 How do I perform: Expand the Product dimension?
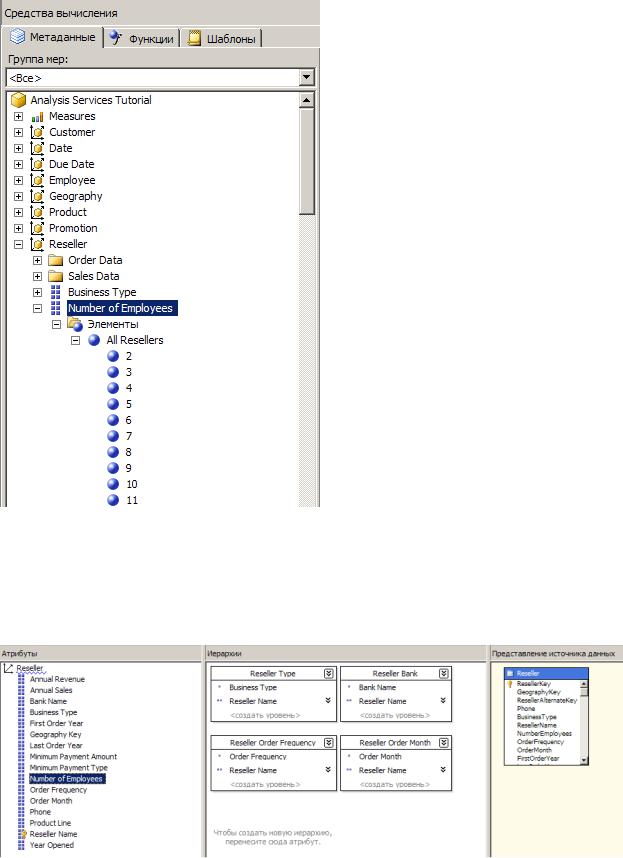click(19, 212)
